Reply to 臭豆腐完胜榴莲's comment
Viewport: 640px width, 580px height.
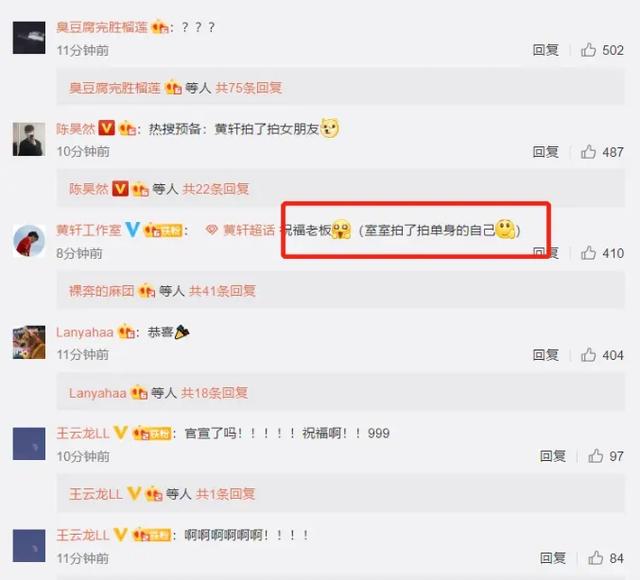pyautogui.click(x=545, y=50)
